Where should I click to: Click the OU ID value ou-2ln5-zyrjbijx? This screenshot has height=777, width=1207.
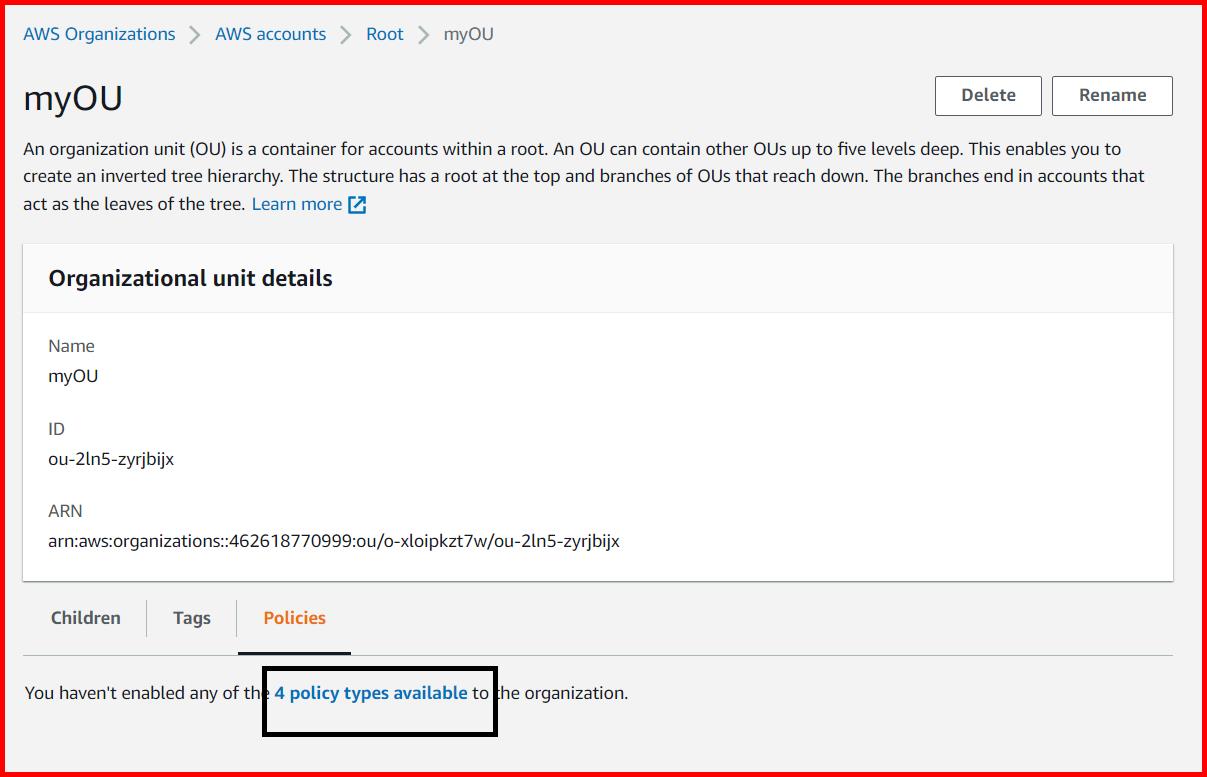pyautogui.click(x=111, y=459)
